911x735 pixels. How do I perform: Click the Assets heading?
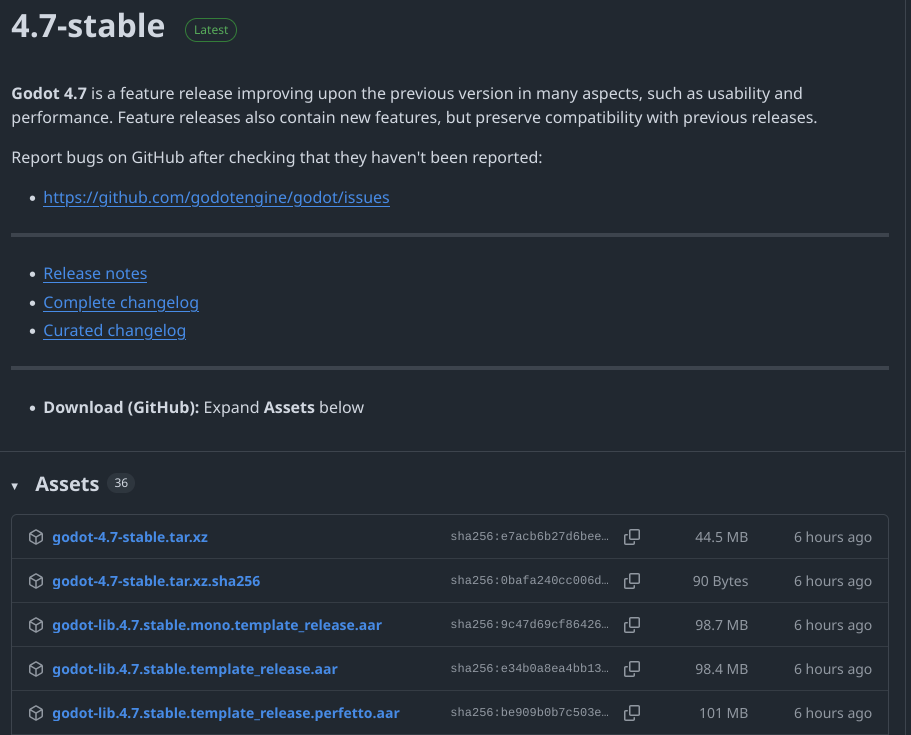pyautogui.click(x=67, y=483)
